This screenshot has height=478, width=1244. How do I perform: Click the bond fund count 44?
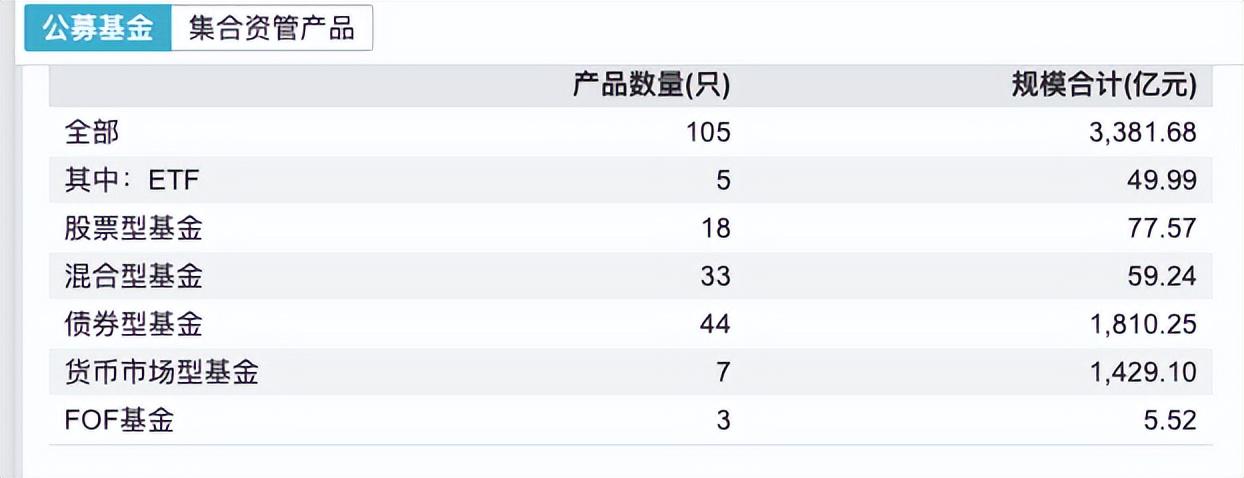tap(716, 324)
